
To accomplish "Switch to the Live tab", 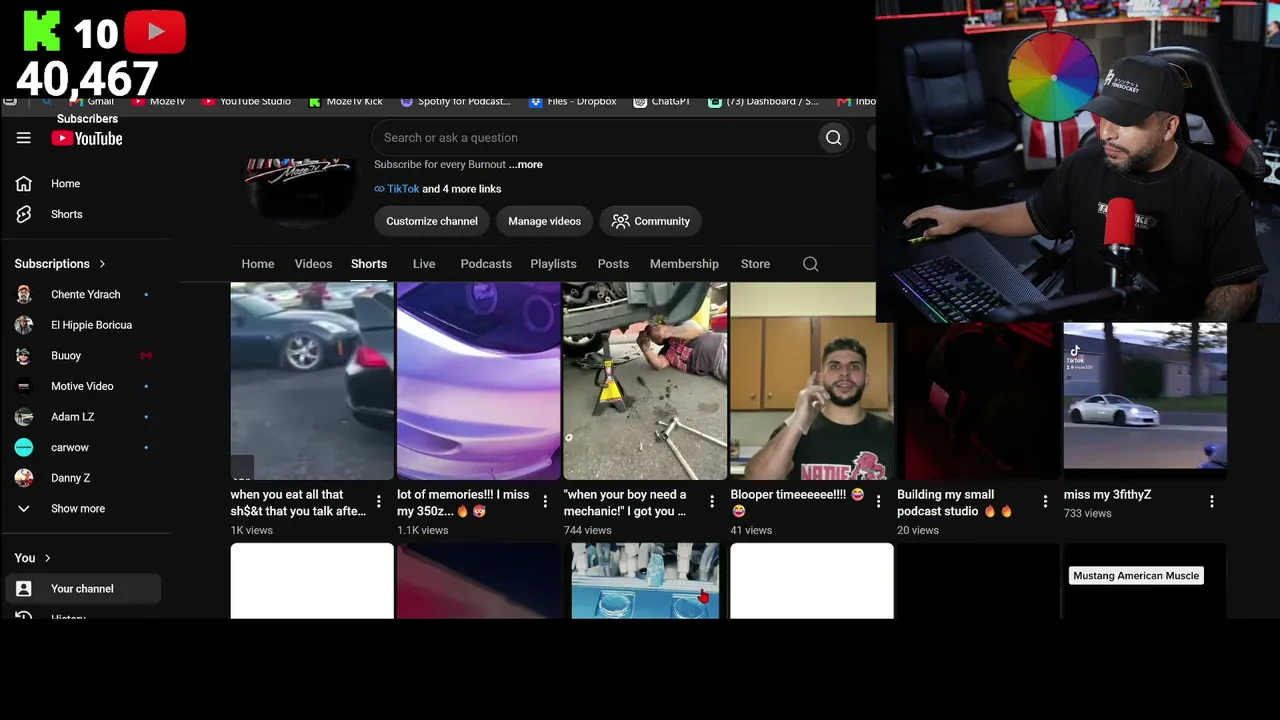I will click(x=424, y=264).
